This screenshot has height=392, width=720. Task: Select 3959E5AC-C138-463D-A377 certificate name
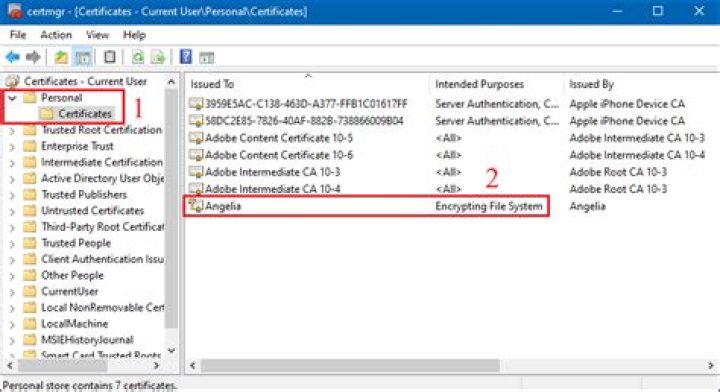point(306,104)
